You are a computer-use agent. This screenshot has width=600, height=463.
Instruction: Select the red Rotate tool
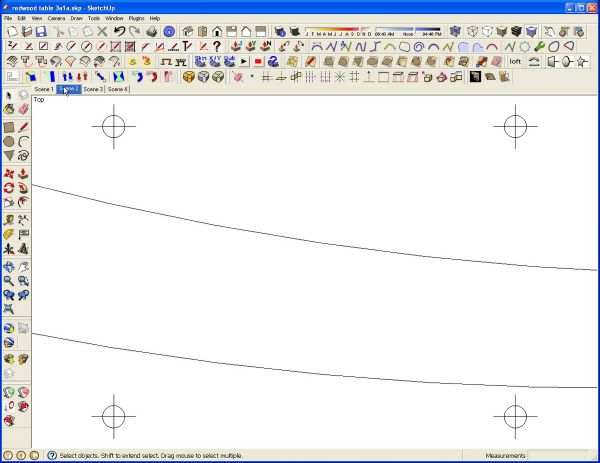pos(9,188)
